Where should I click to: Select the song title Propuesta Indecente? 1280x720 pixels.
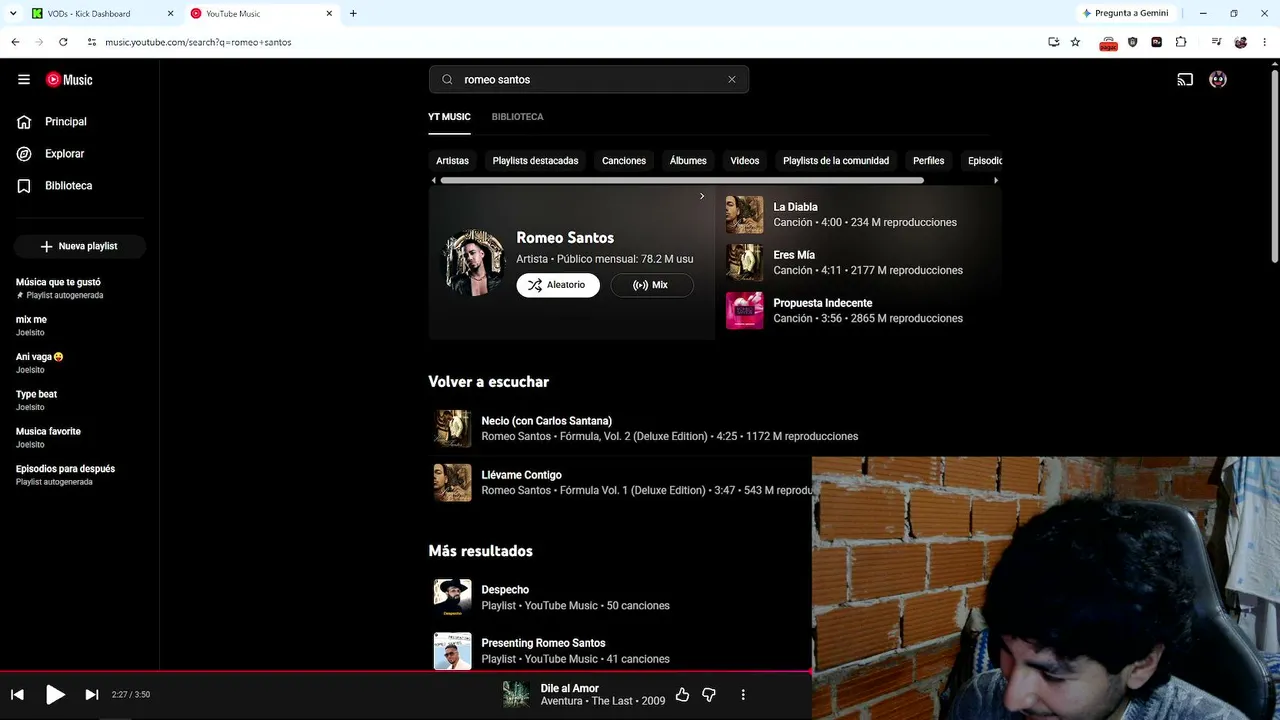[x=823, y=303]
